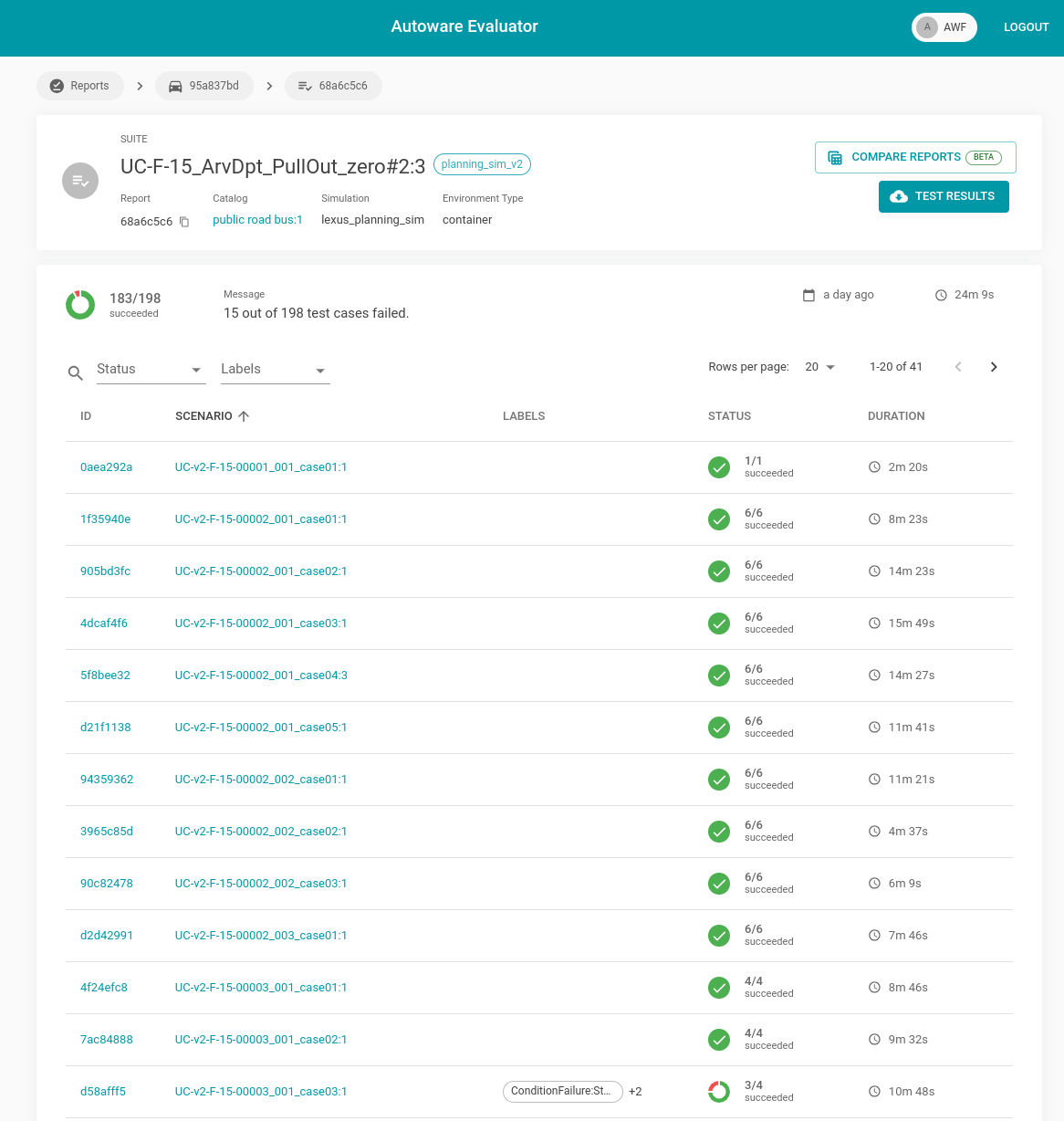Viewport: 1064px width, 1121px height.
Task: Click the suite list icon beside title
Action: click(x=80, y=181)
